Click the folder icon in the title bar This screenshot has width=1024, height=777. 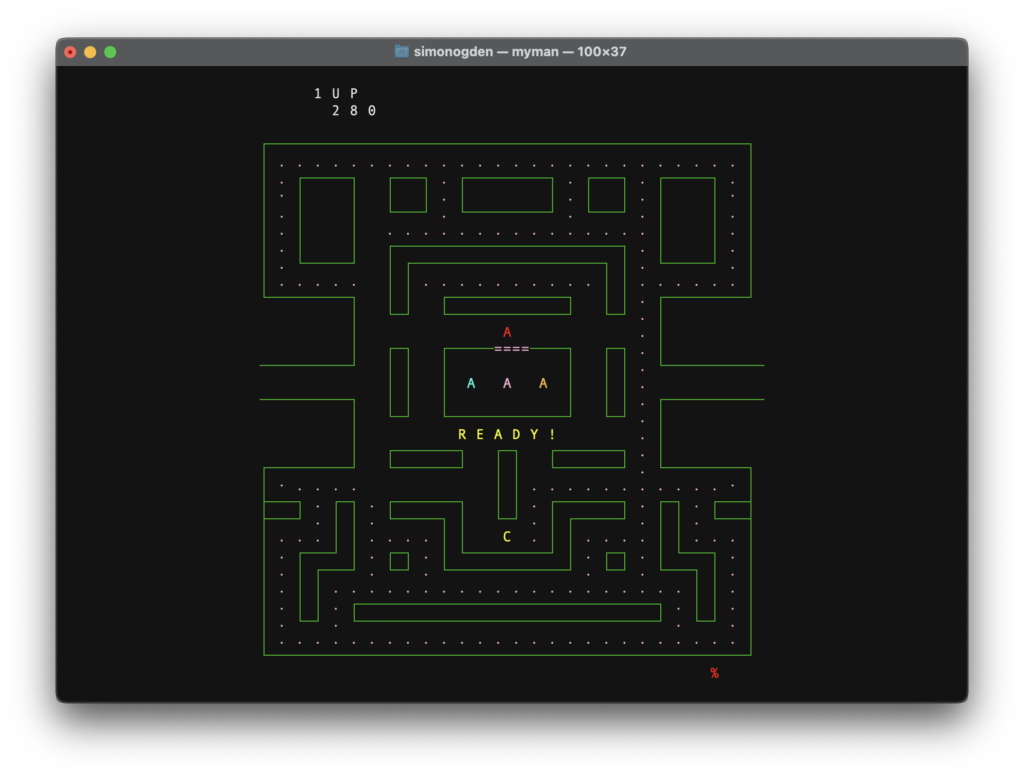(x=402, y=51)
